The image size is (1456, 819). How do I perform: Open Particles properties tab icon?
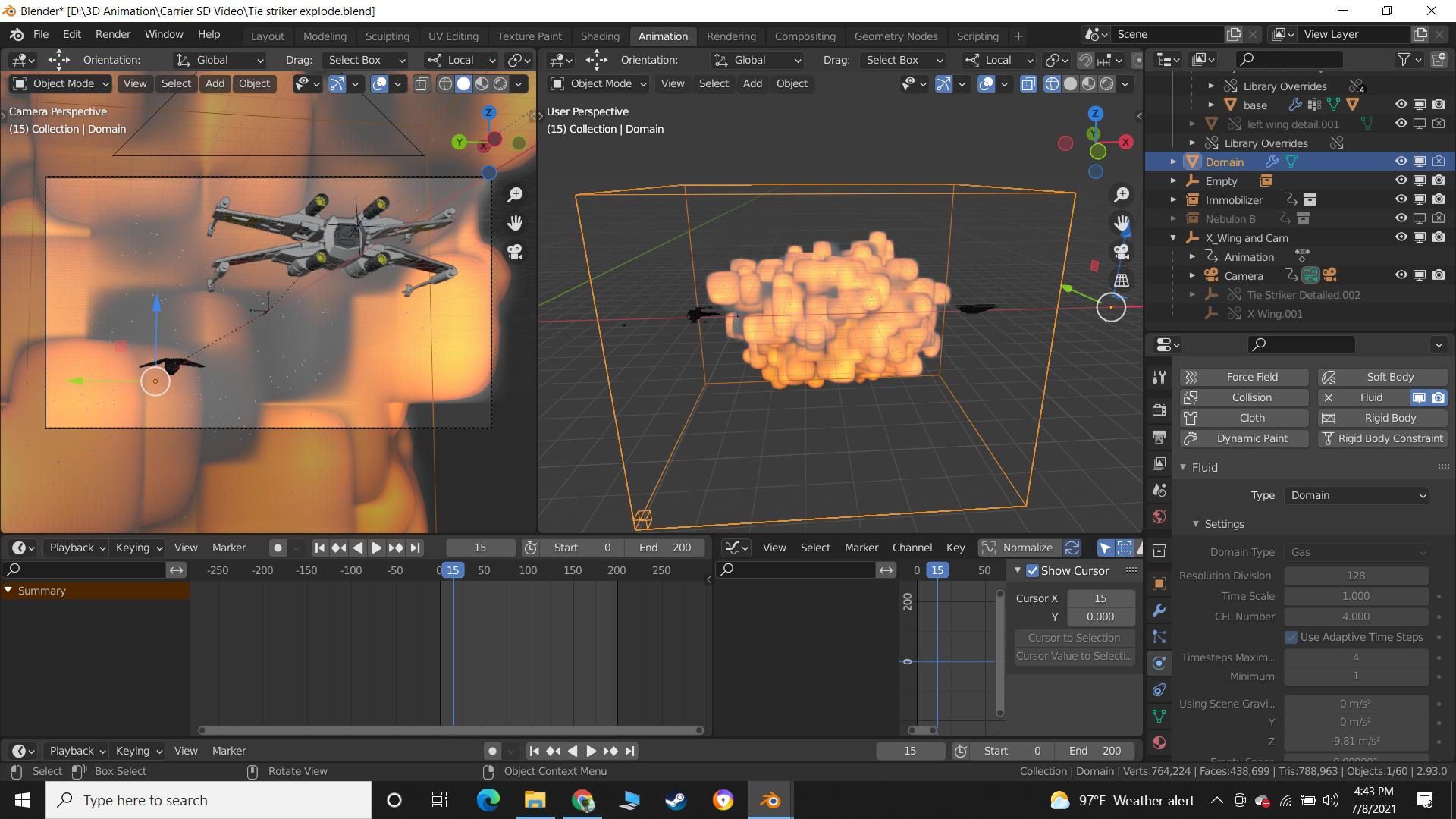pyautogui.click(x=1159, y=636)
